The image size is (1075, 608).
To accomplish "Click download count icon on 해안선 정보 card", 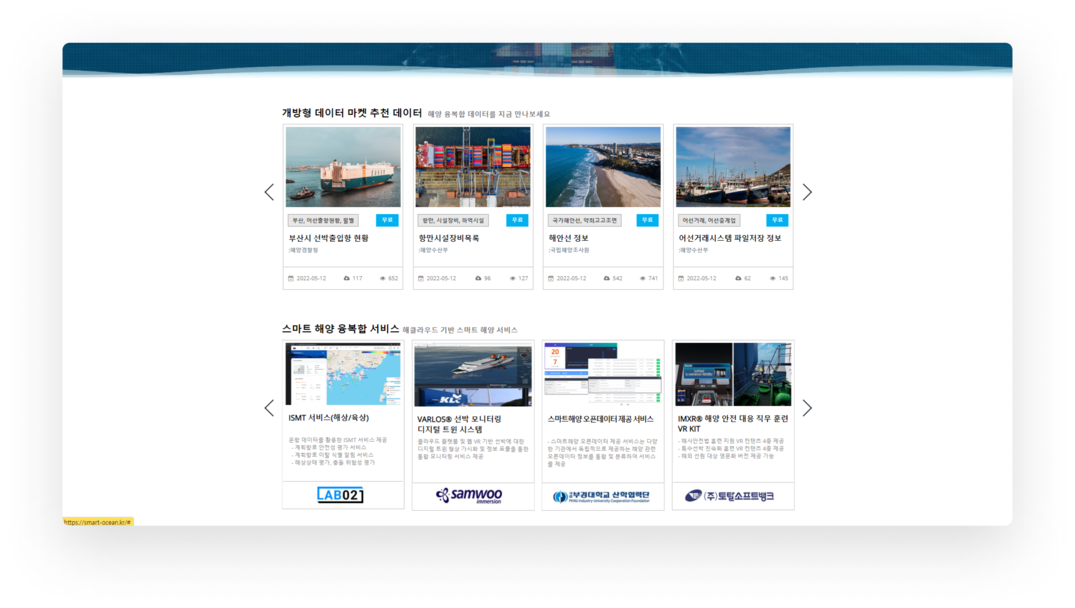I will click(607, 278).
